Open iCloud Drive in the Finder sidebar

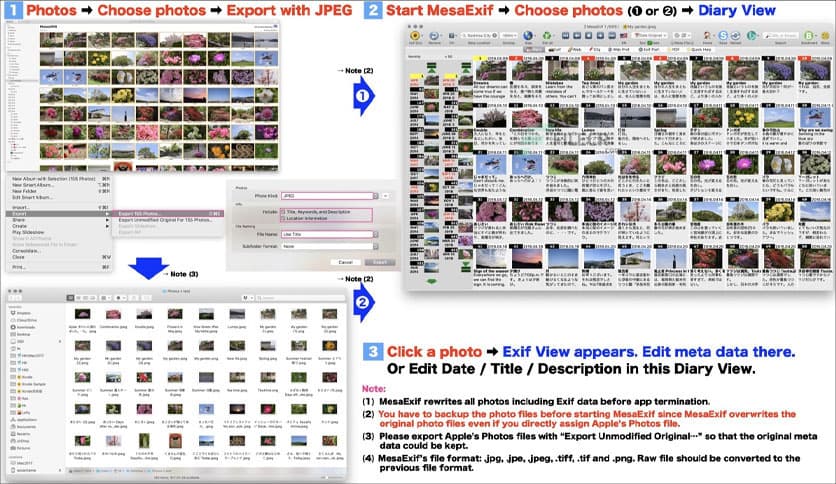click(22, 320)
